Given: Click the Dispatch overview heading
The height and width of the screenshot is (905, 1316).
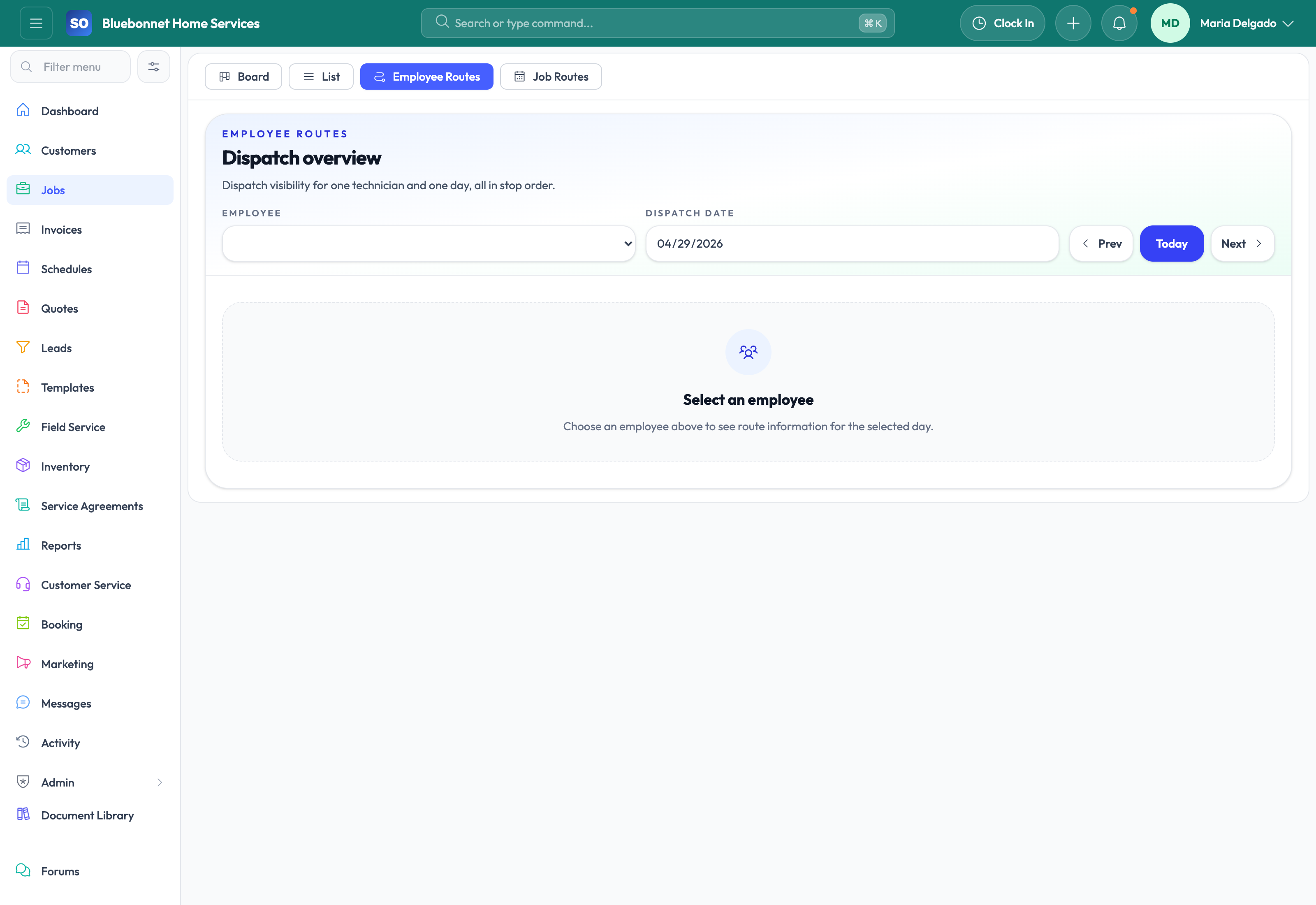Looking at the screenshot, I should [301, 158].
